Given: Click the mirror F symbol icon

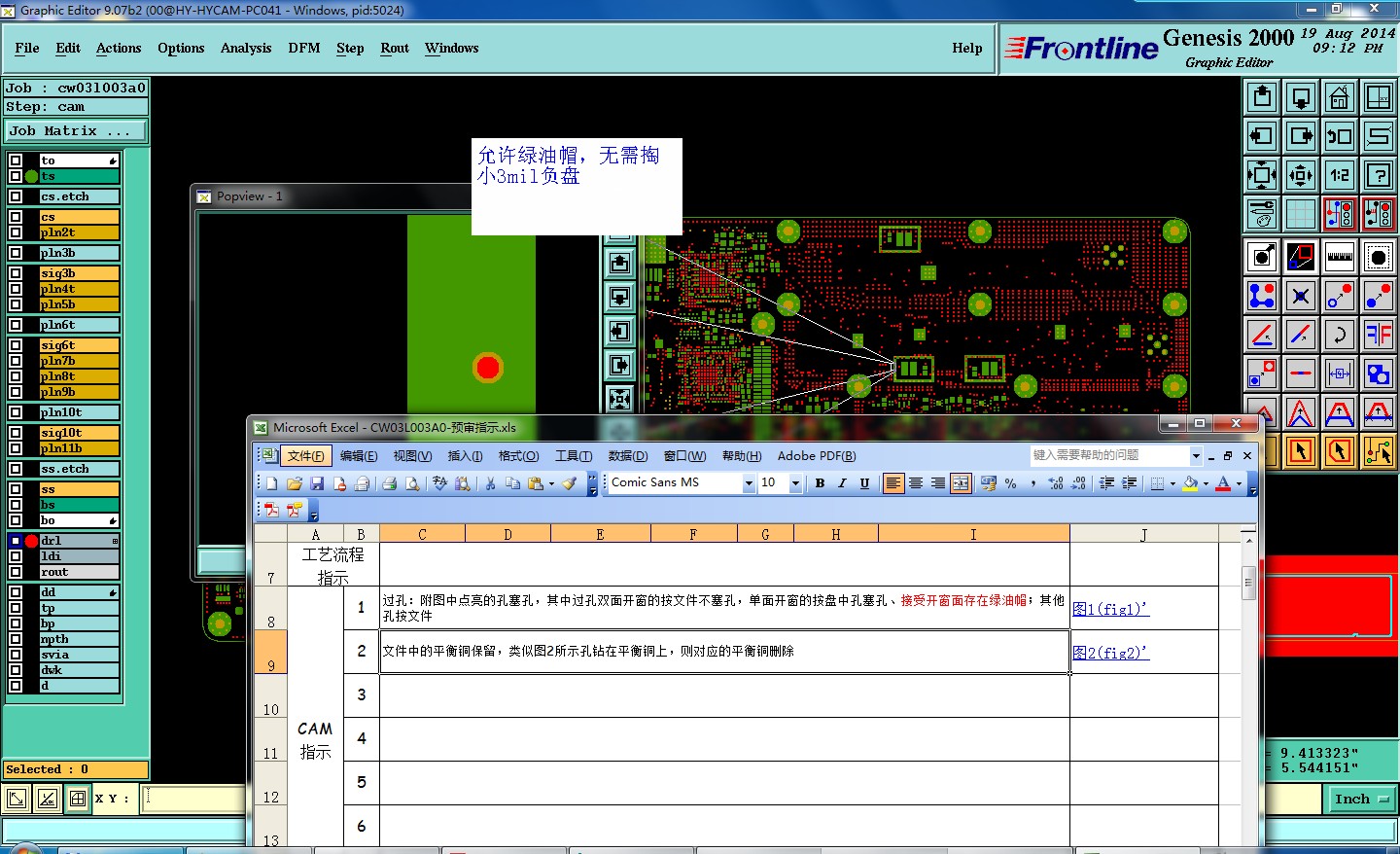Looking at the screenshot, I should (1378, 335).
